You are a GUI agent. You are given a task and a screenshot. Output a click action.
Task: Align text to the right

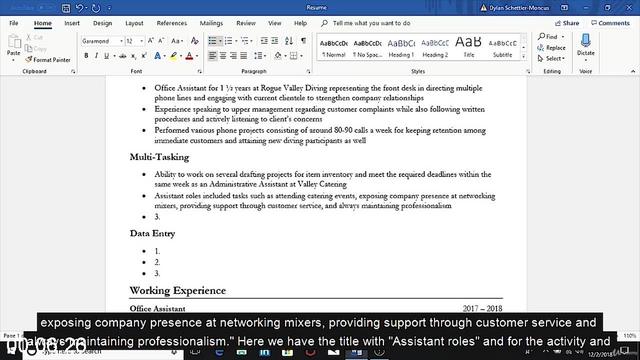tap(233, 56)
